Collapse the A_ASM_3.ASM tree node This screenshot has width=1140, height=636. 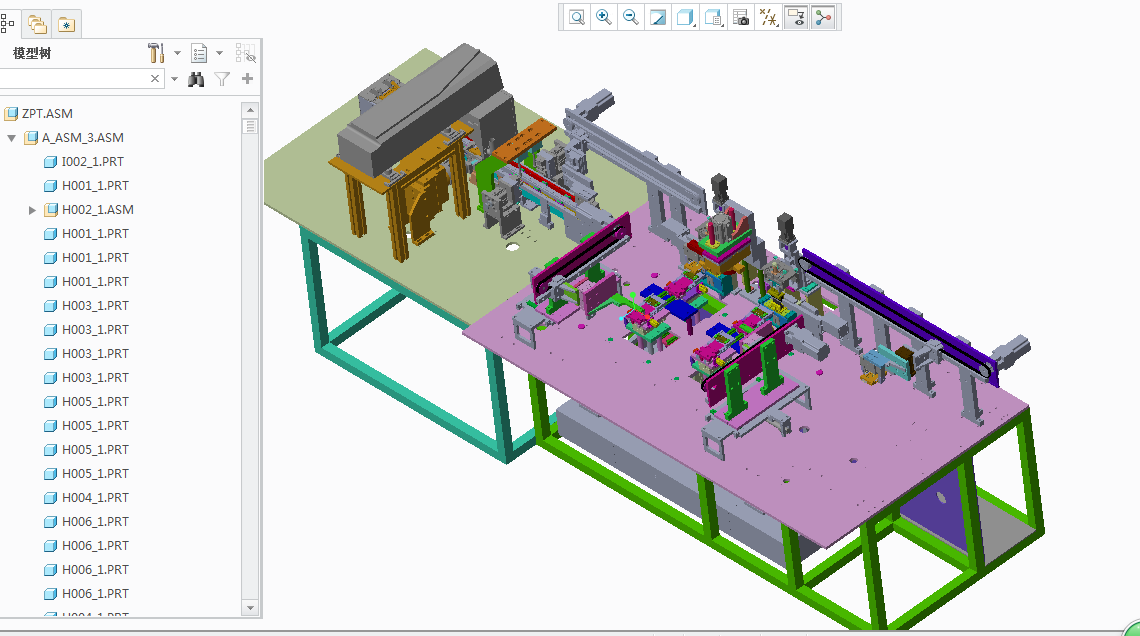12,138
